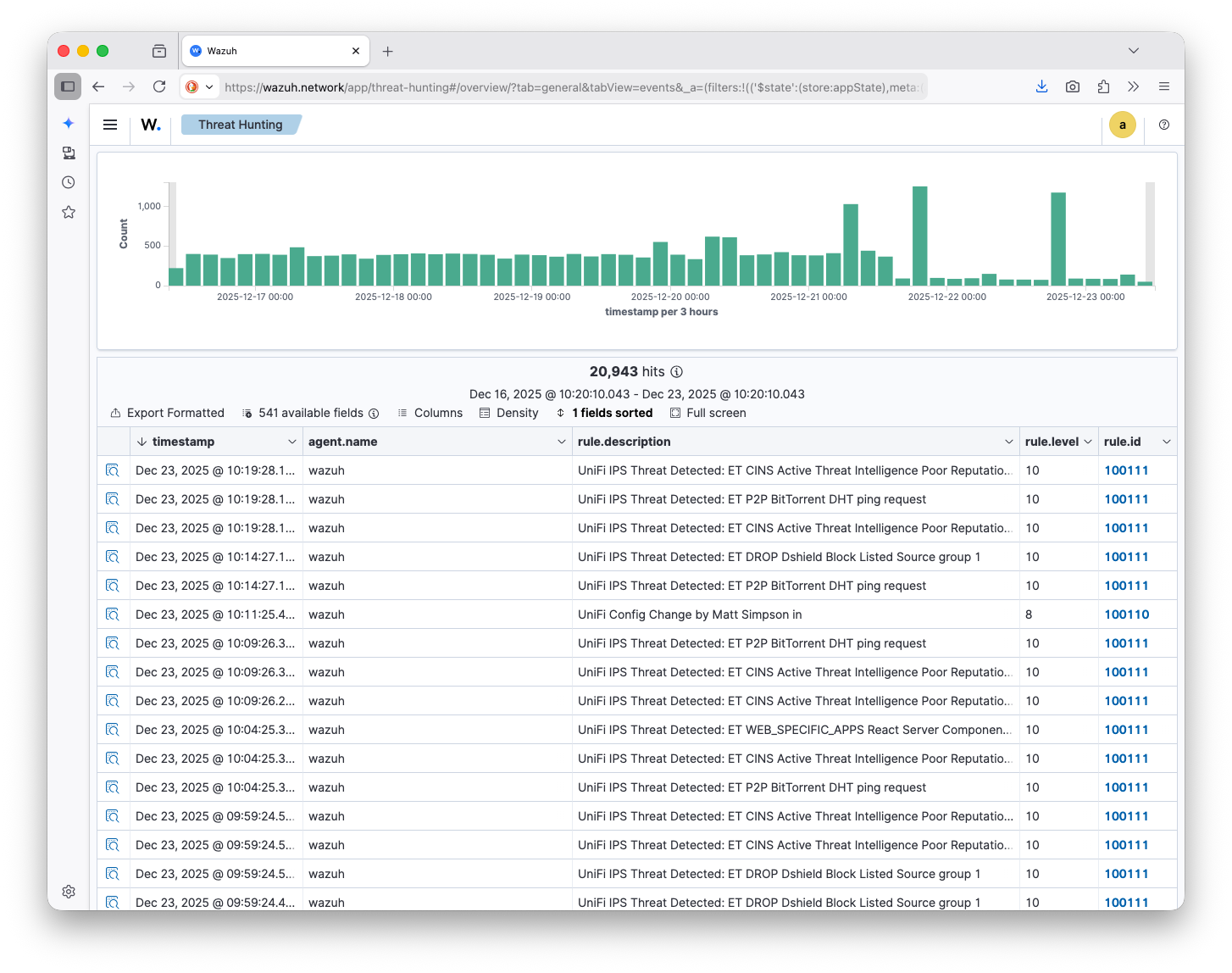
Task: Open rule ID 100110 link
Action: pos(1126,614)
